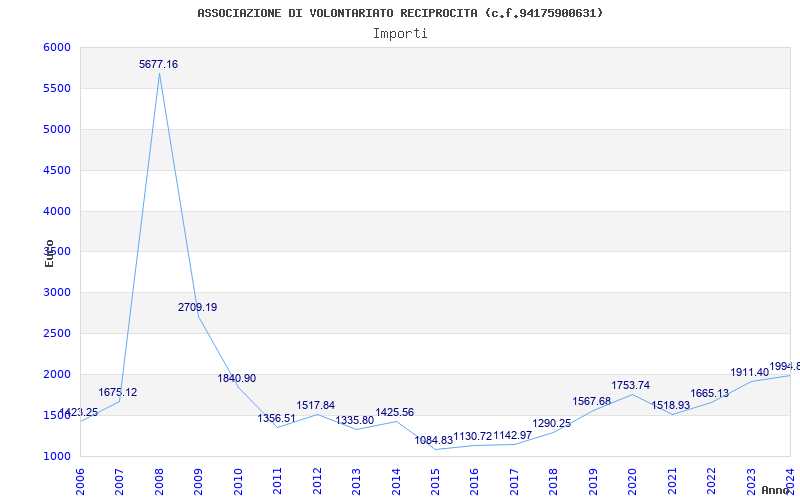The image size is (800, 500).
Task: Click the x-axis year 2020
Action: (633, 482)
